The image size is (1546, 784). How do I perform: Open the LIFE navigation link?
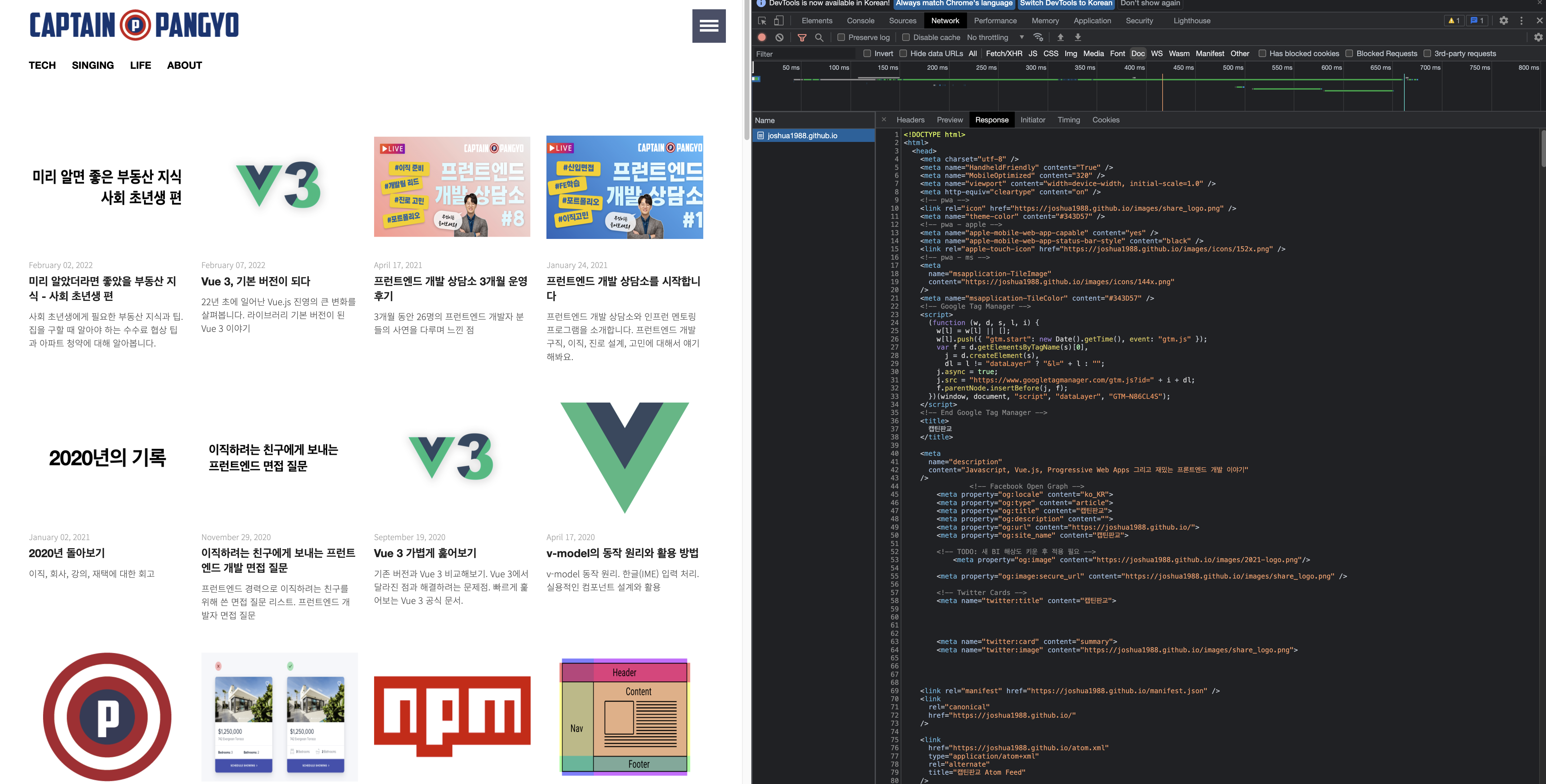[140, 65]
